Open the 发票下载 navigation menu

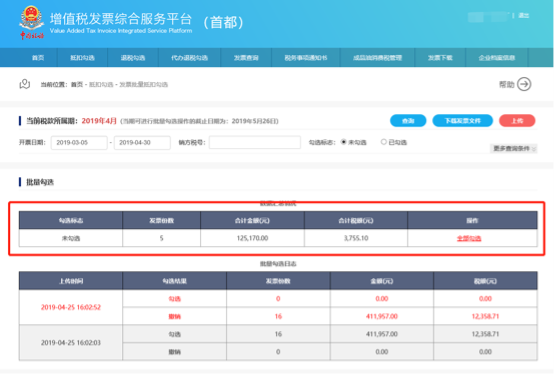click(440, 58)
